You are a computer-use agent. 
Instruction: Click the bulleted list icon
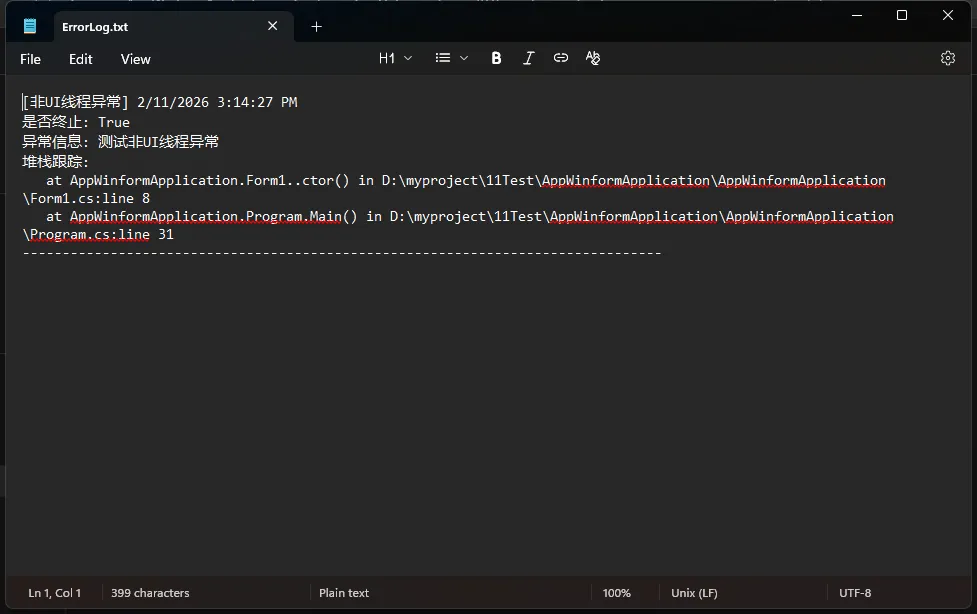pyautogui.click(x=443, y=58)
